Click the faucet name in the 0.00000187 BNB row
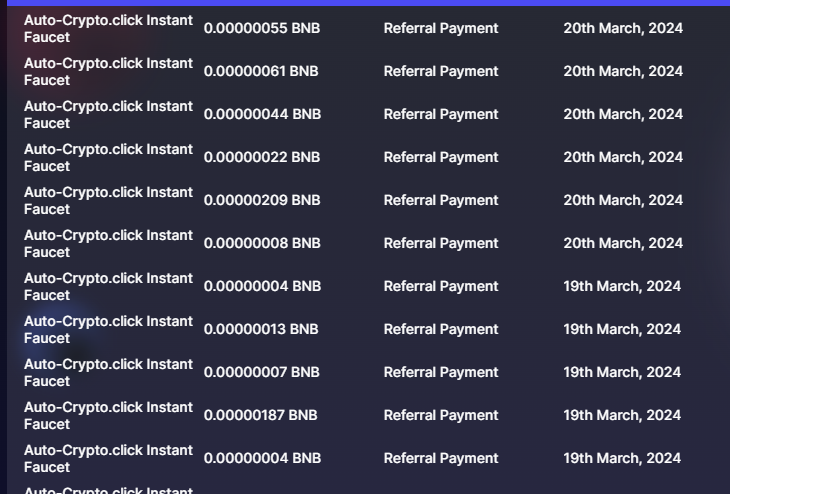 point(108,415)
